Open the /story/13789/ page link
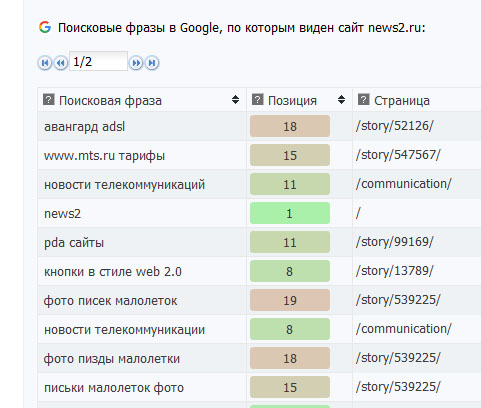 [x=394, y=271]
